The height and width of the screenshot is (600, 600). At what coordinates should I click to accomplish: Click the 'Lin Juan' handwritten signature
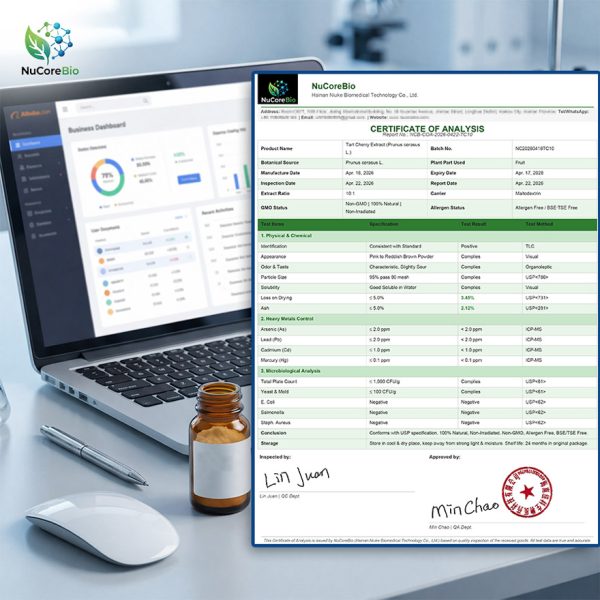297,477
